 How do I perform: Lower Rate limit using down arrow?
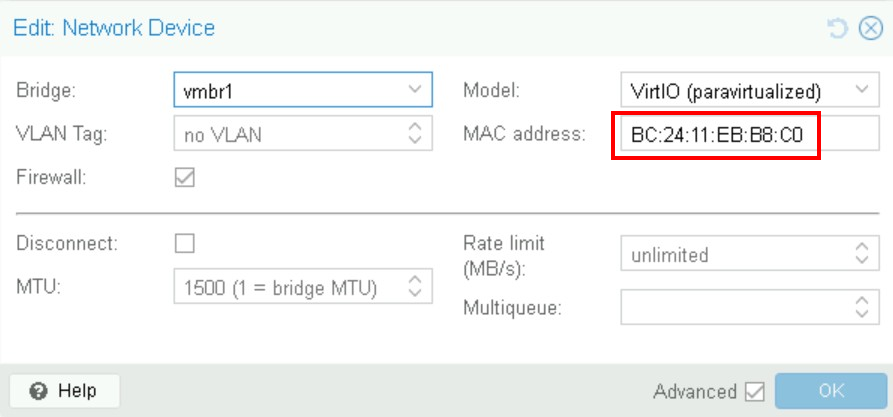pos(862,259)
